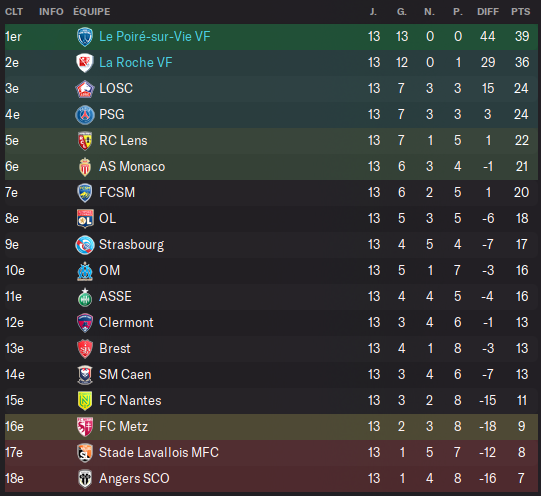
Task: Open the LOSC team logo
Action: (85, 89)
